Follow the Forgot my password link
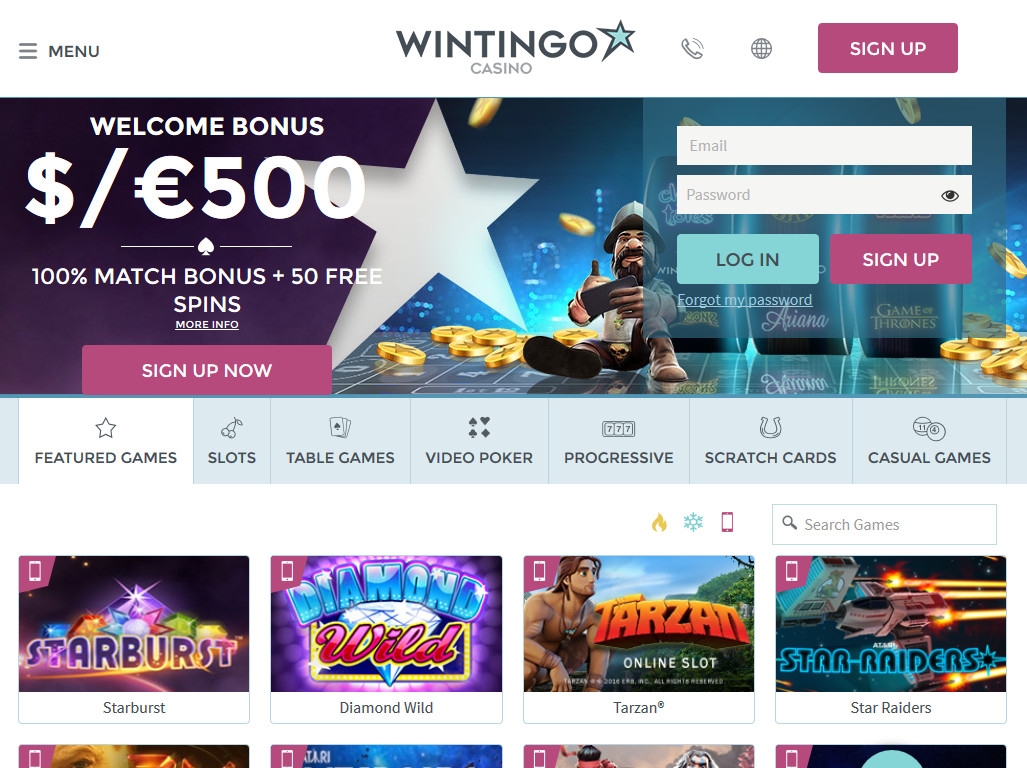Image resolution: width=1027 pixels, height=768 pixels. coord(745,300)
